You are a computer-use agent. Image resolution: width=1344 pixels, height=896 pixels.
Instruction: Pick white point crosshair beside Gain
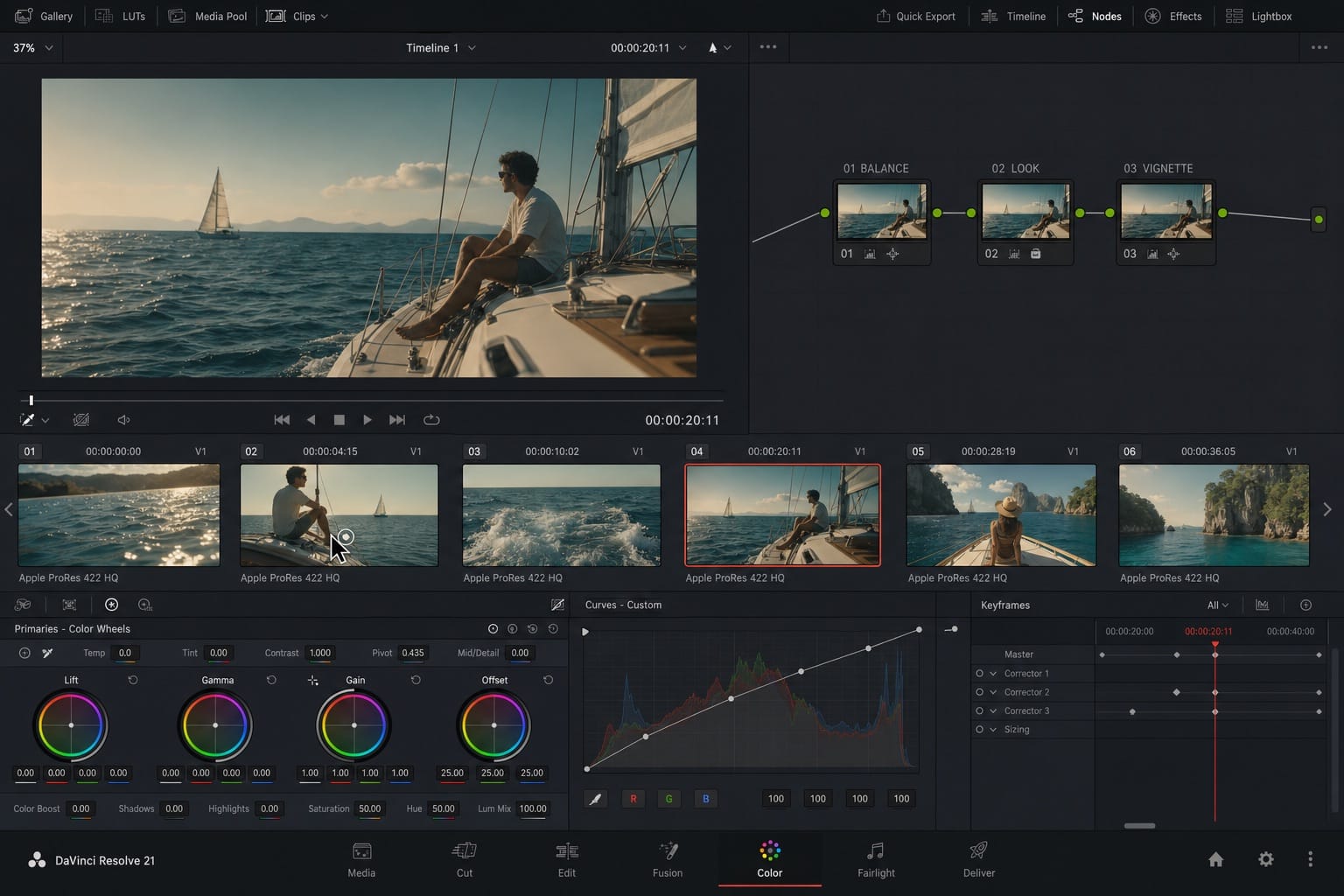coord(313,680)
